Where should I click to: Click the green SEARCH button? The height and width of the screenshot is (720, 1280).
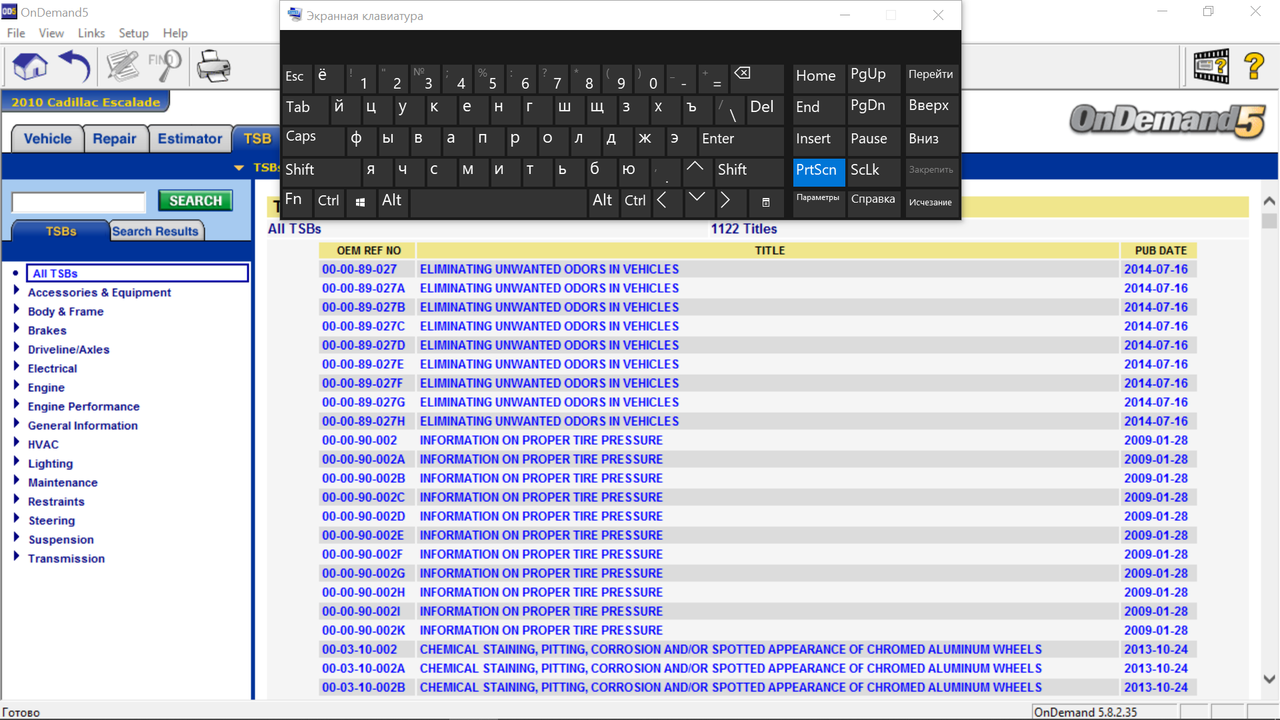point(195,201)
